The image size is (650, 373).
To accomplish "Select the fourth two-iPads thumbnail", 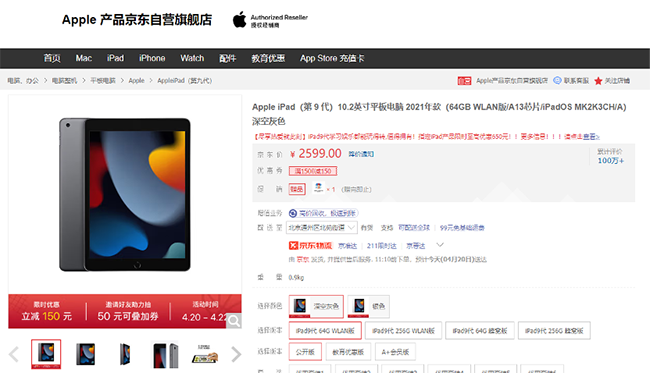I will [165, 354].
